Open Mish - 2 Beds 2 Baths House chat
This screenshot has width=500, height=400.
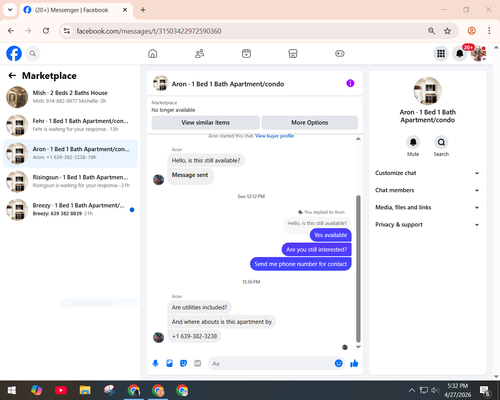70,97
